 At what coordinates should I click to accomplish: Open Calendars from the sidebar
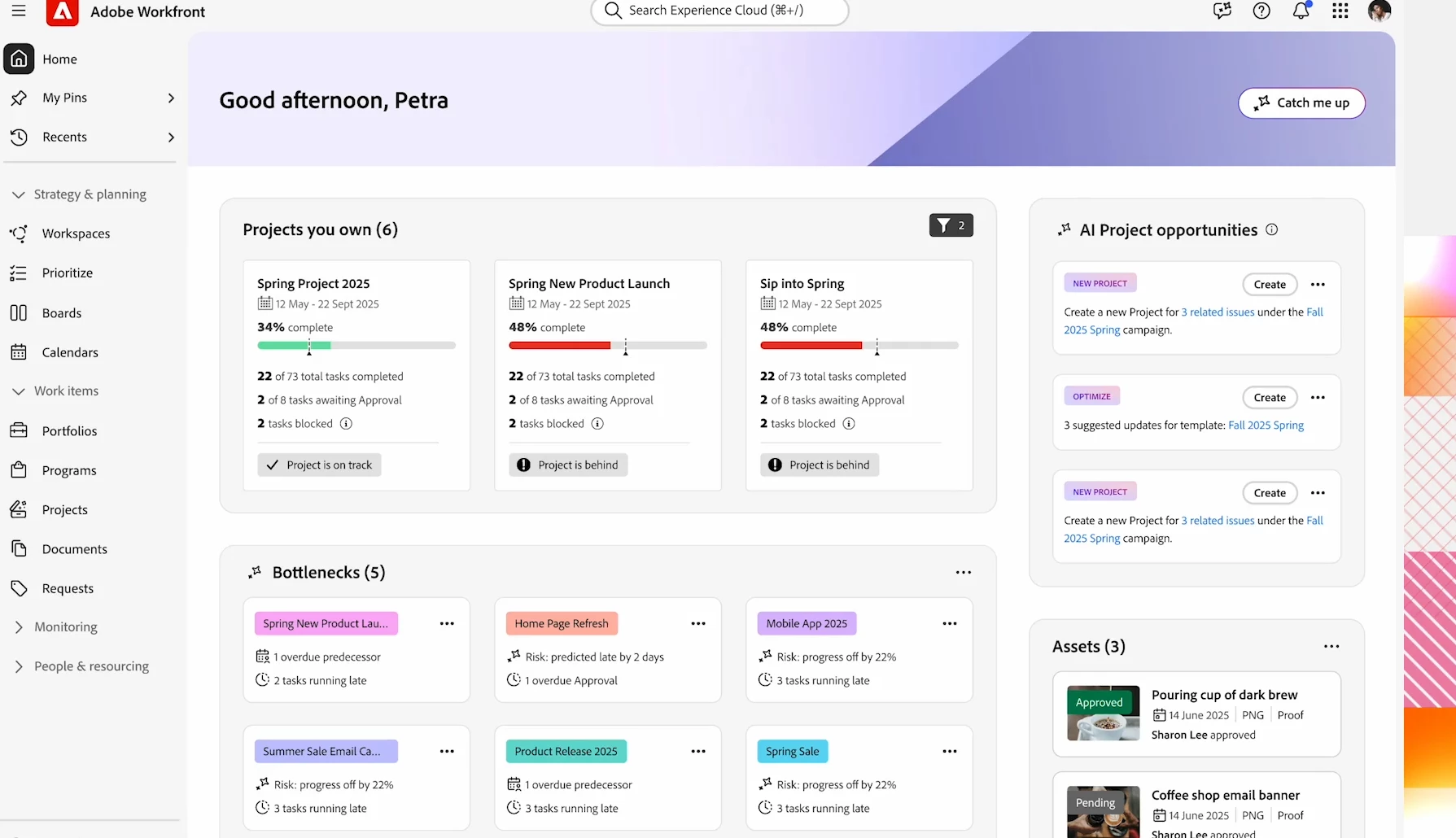[70, 352]
